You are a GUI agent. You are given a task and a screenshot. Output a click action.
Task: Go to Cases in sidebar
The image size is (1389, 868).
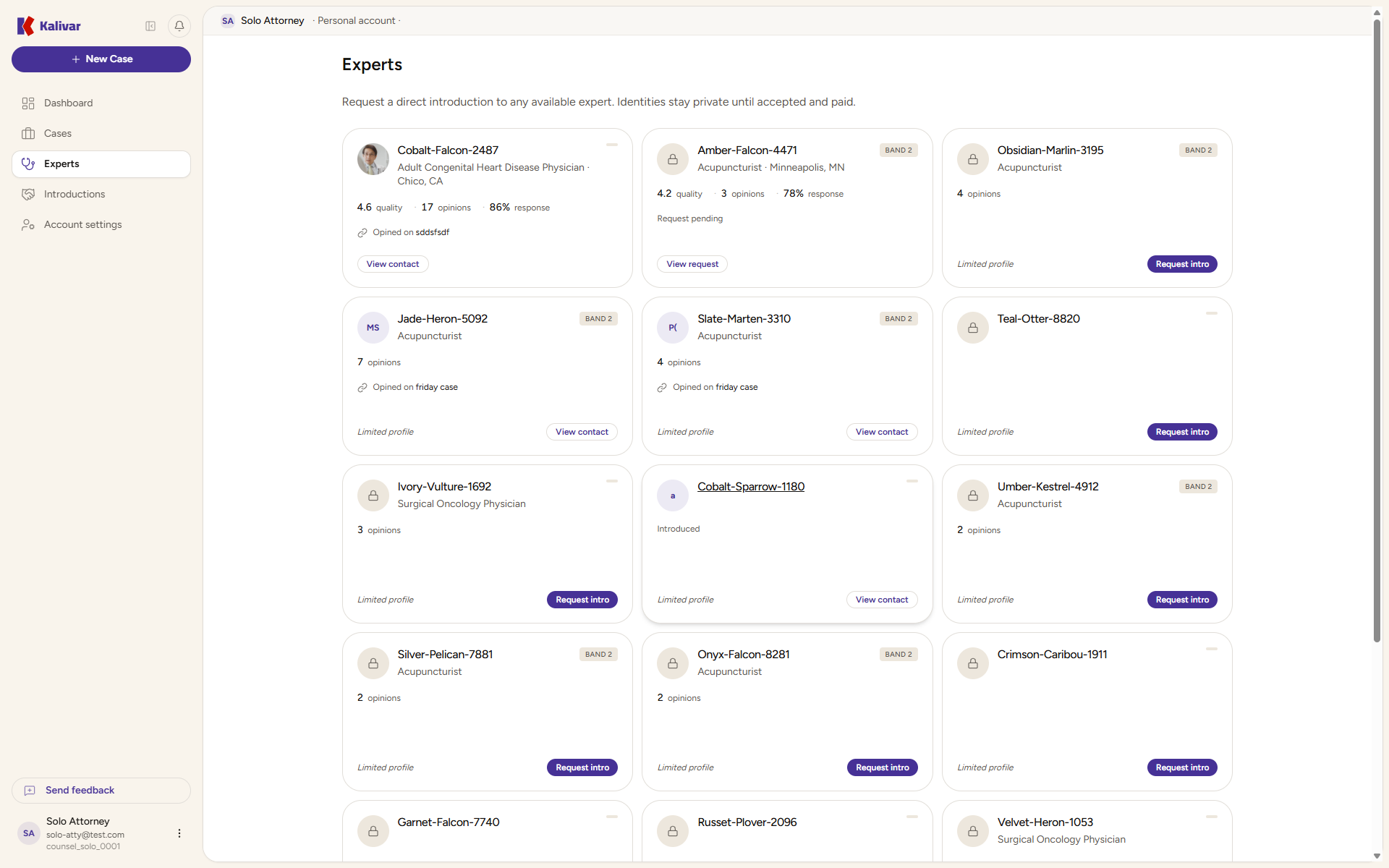pos(101,134)
